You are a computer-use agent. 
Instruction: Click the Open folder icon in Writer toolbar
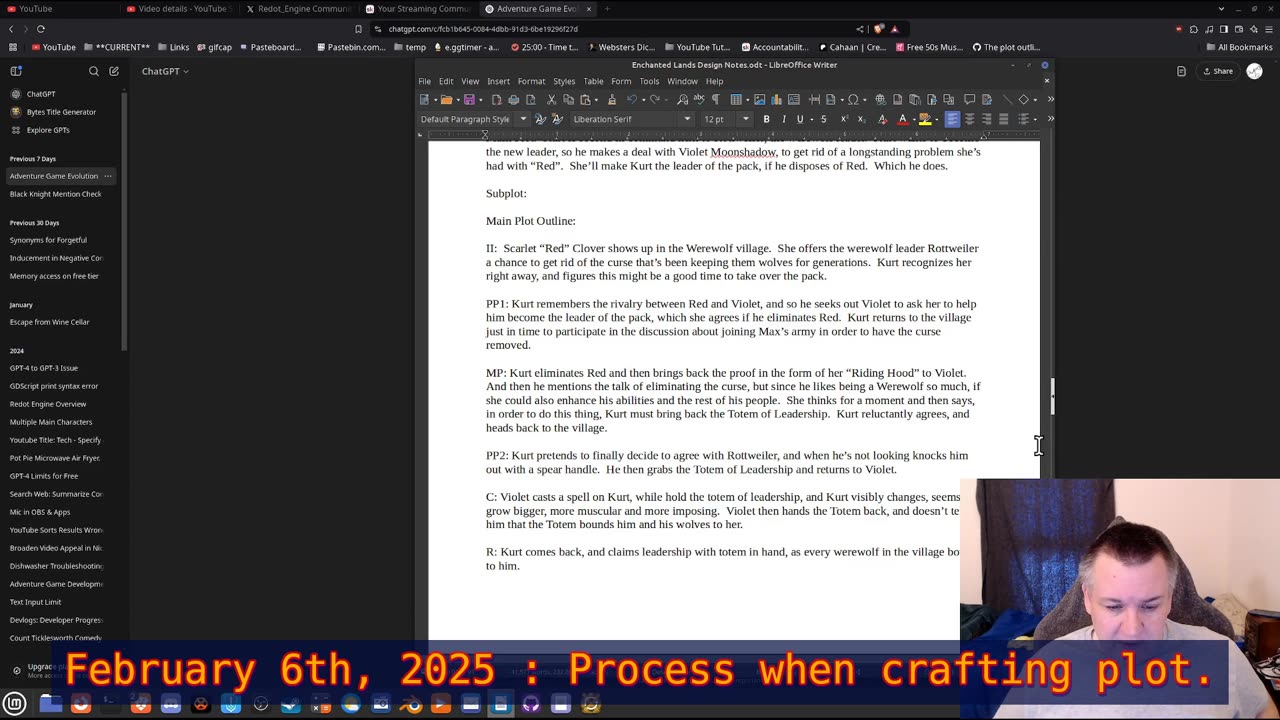click(446, 99)
